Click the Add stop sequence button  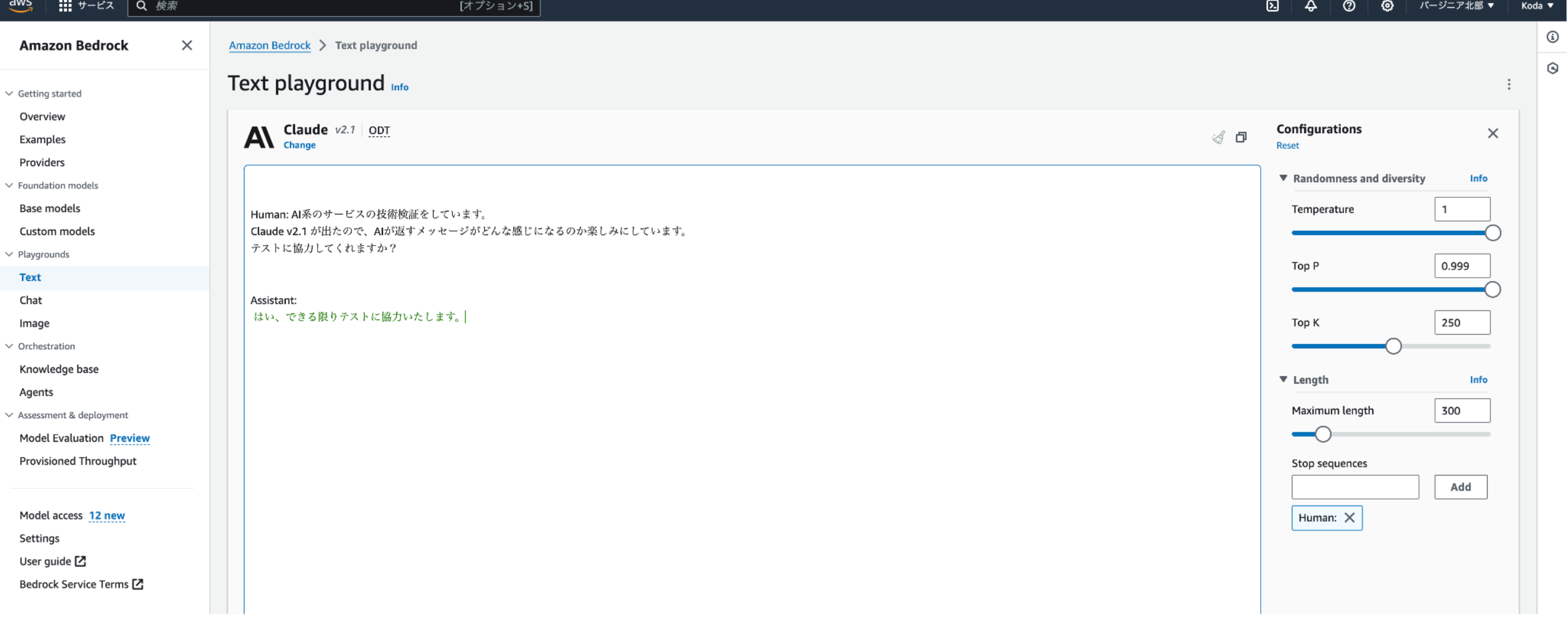coord(1460,486)
